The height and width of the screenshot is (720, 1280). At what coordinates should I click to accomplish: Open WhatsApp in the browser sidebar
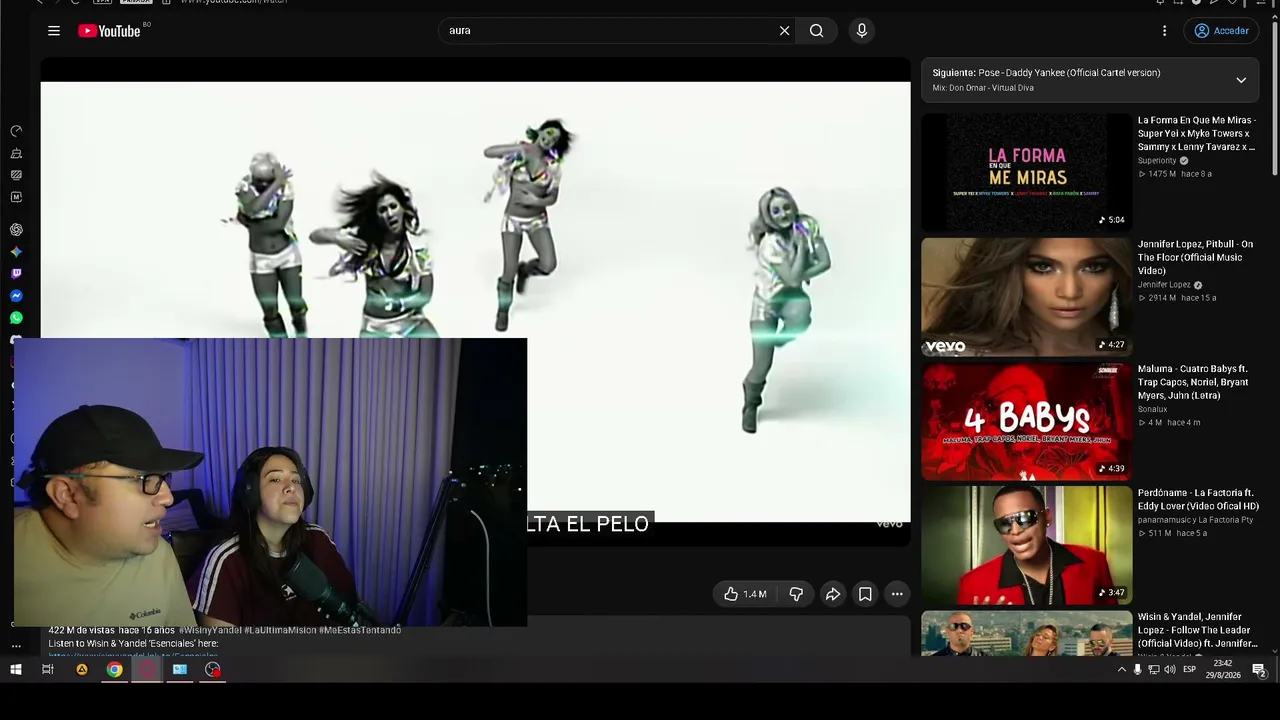[x=16, y=318]
